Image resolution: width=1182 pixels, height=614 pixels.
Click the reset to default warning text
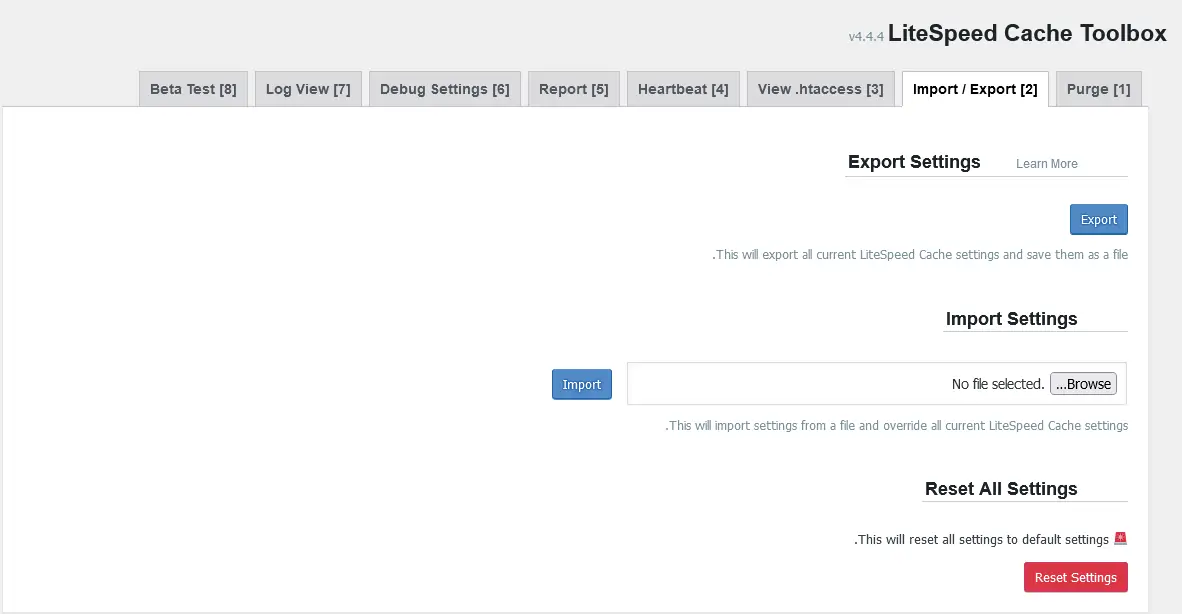tap(981, 539)
